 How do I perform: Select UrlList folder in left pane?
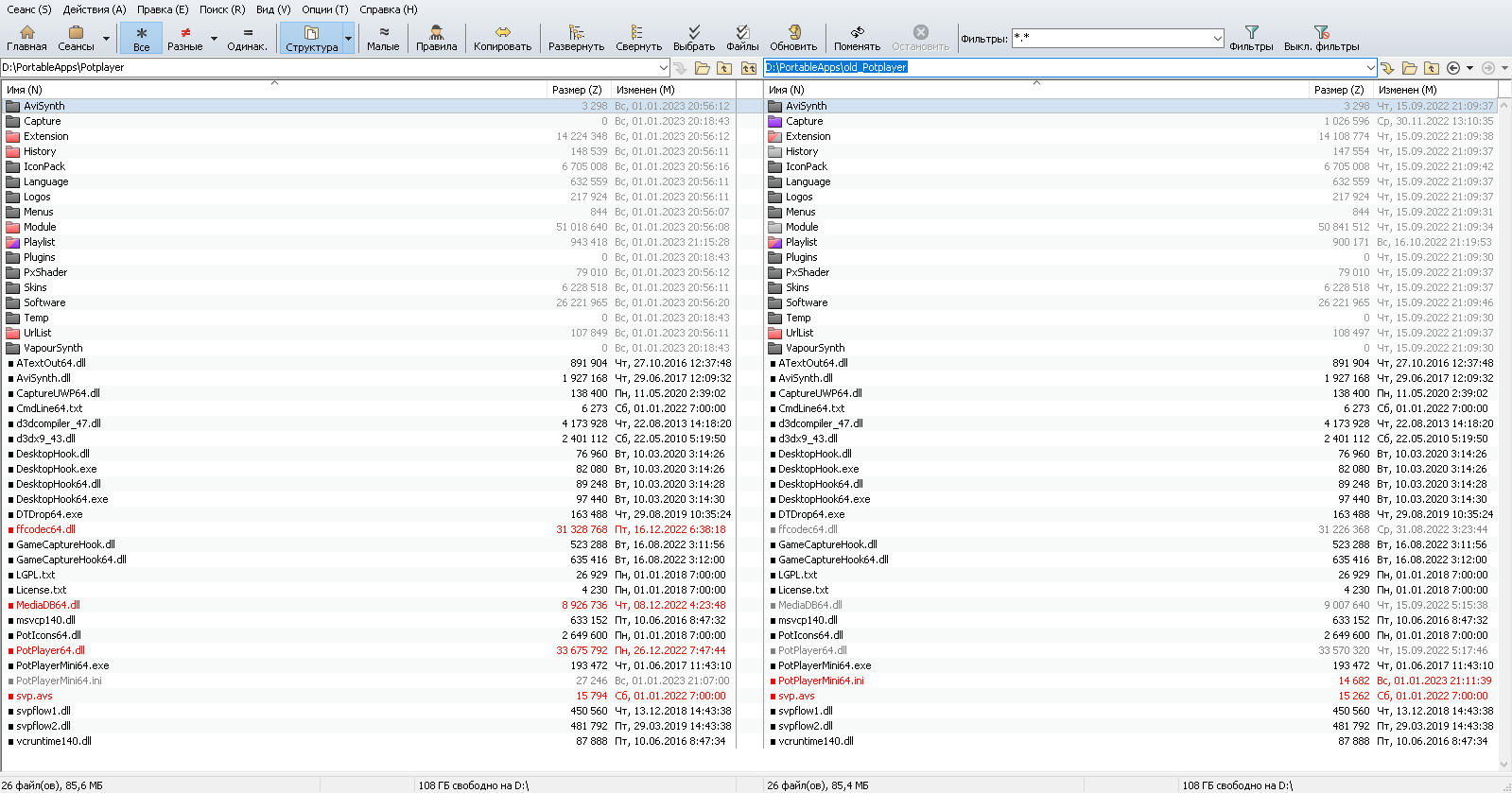[38, 333]
